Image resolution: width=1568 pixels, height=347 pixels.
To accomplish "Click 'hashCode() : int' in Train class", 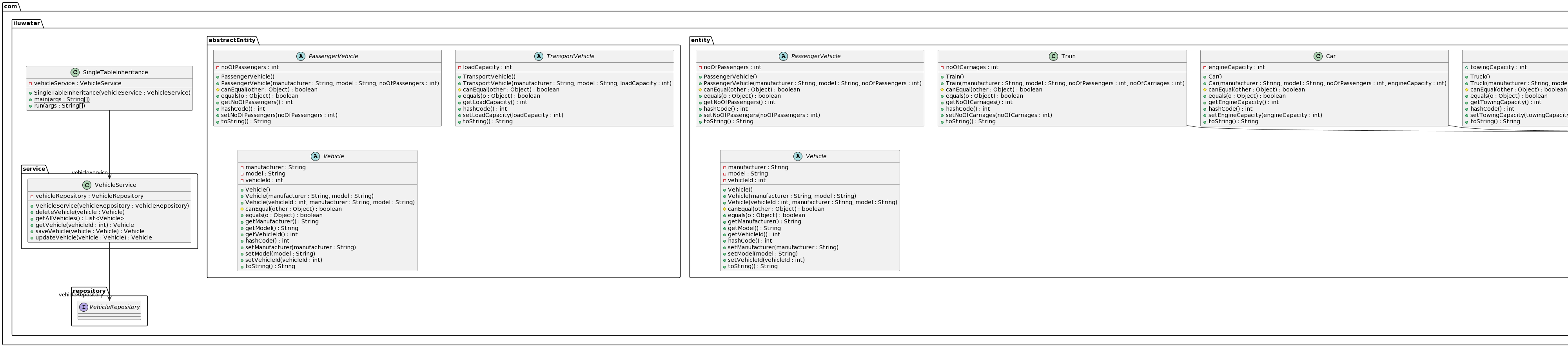I will 968,109.
